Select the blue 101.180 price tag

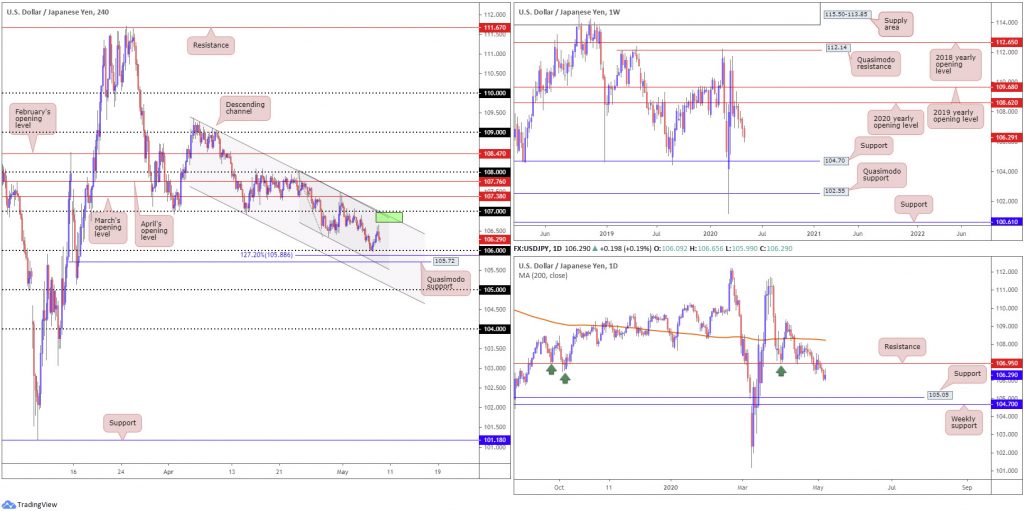493,440
